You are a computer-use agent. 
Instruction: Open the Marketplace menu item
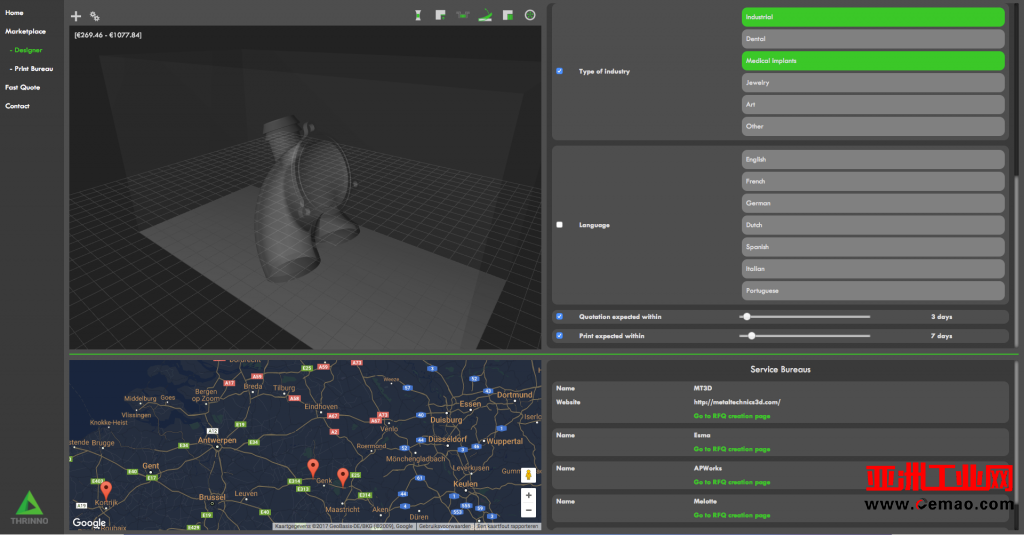25,31
